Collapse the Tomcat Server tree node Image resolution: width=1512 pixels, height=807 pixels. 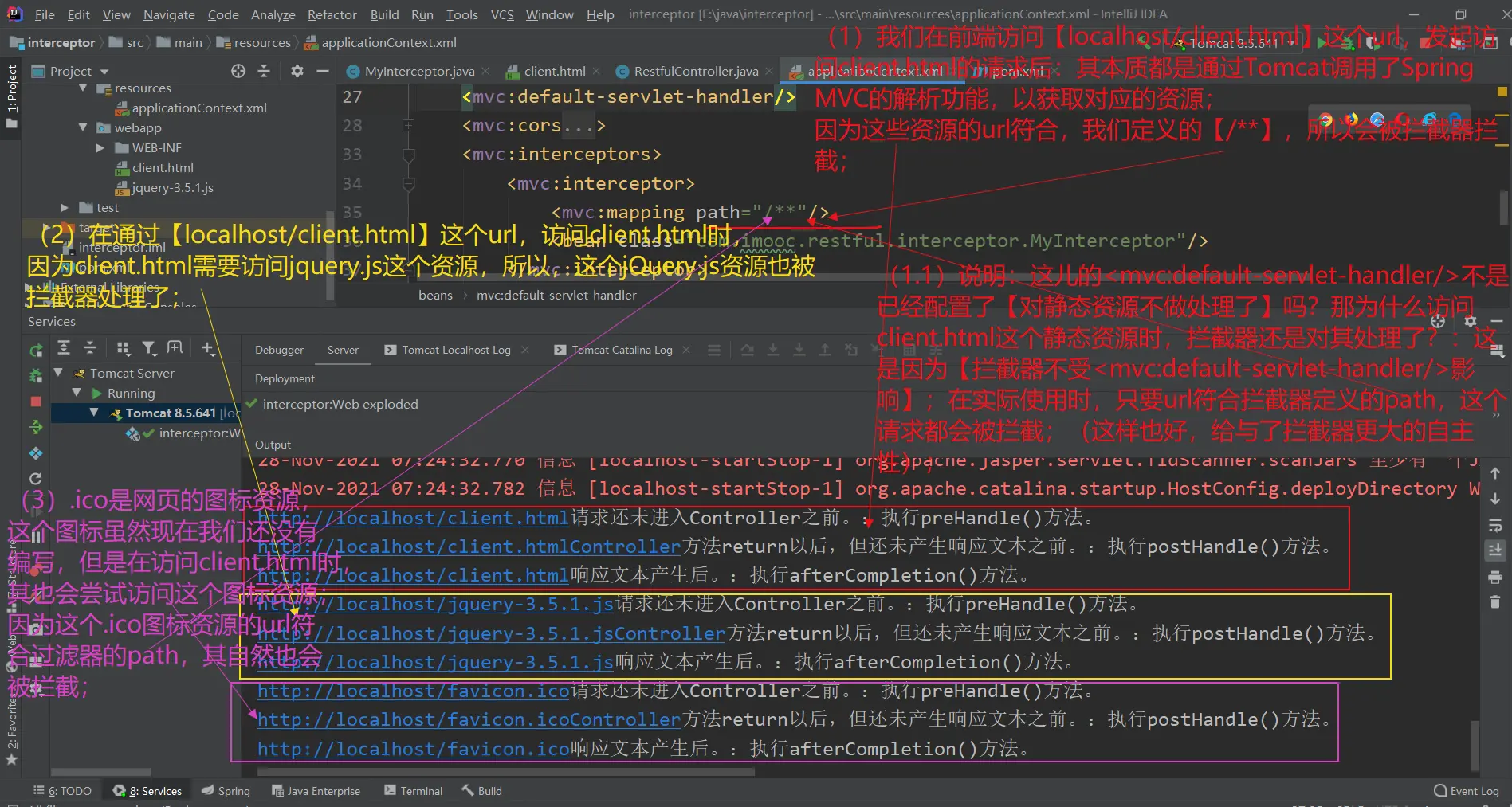[58, 373]
